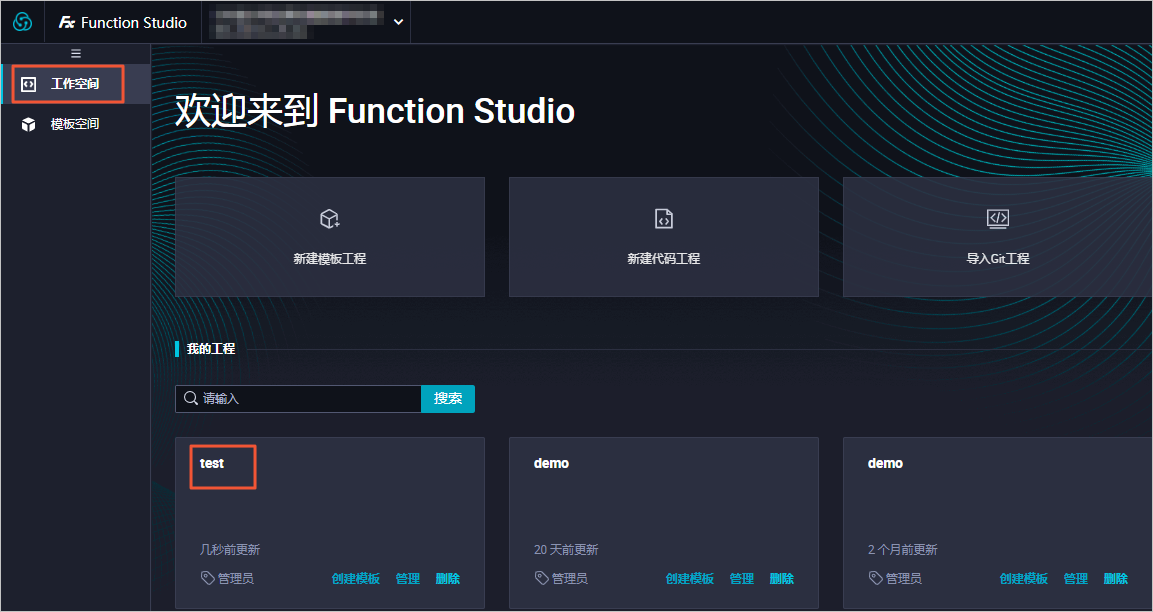Collapse the sidebar with hamburger icon
The image size is (1153, 612).
click(76, 54)
